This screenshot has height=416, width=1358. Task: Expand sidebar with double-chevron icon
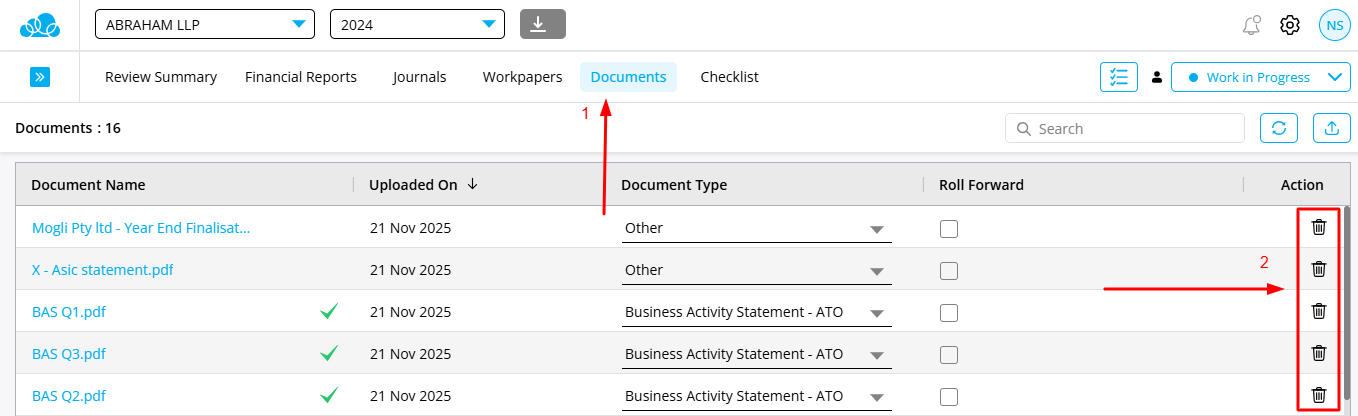(x=40, y=77)
